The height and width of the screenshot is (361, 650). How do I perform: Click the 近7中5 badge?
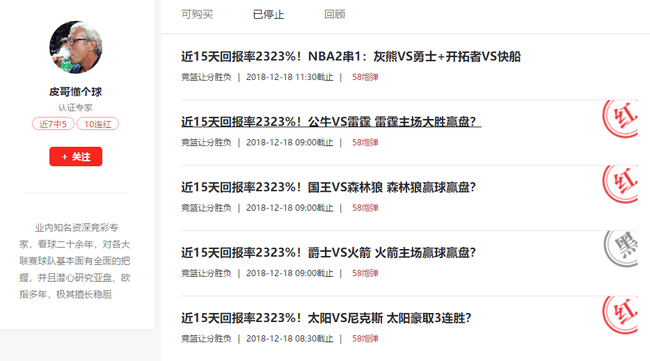53,124
